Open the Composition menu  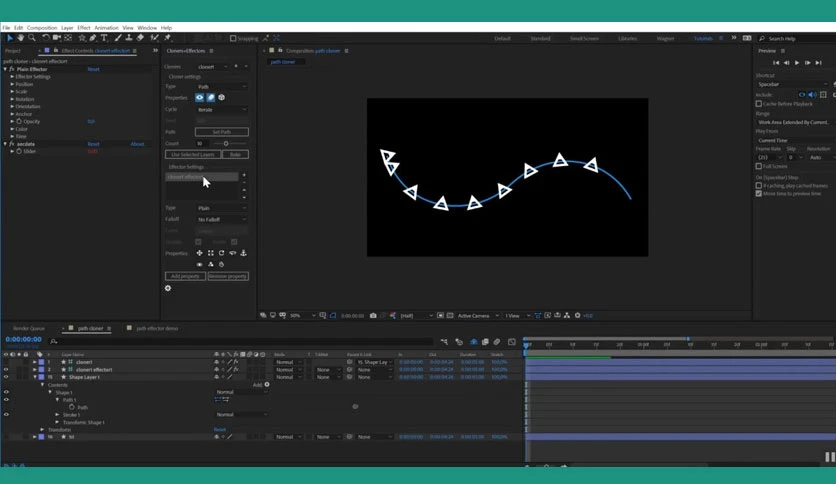click(42, 28)
